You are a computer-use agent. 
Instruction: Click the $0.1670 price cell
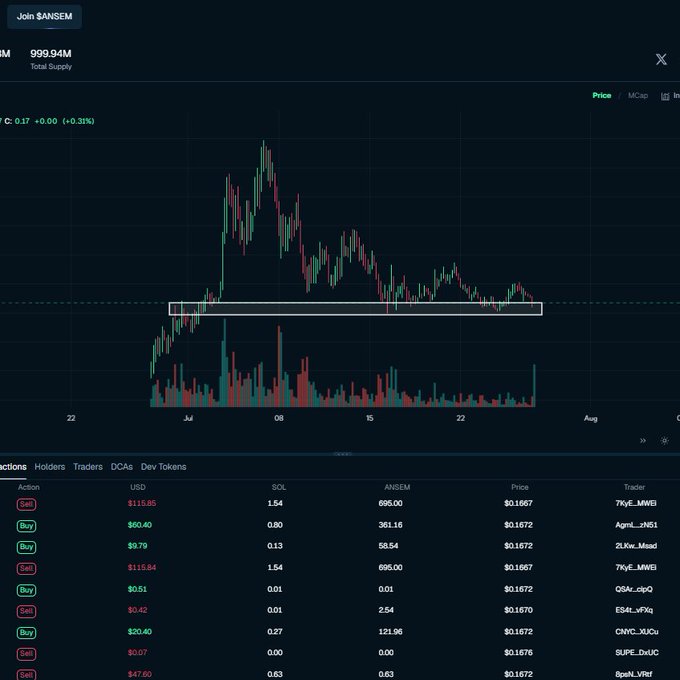coord(518,610)
